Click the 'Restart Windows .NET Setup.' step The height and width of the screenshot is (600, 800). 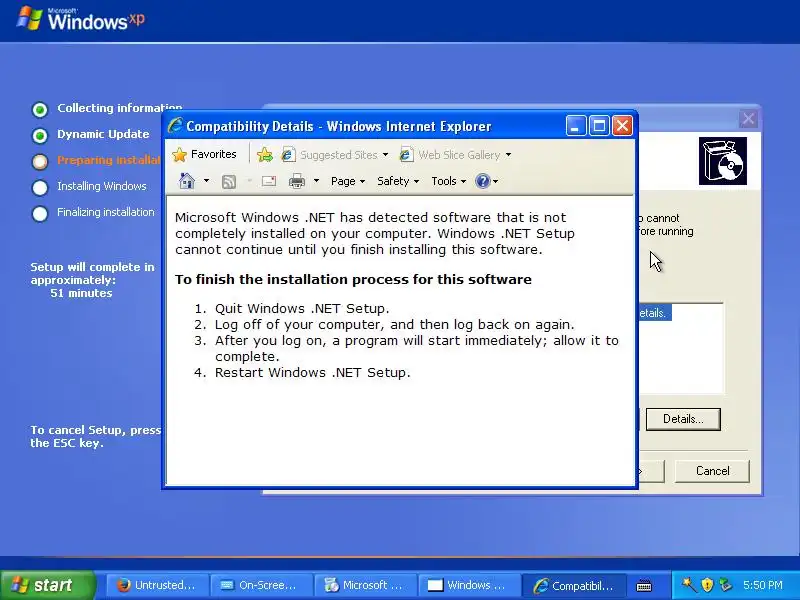tap(312, 372)
